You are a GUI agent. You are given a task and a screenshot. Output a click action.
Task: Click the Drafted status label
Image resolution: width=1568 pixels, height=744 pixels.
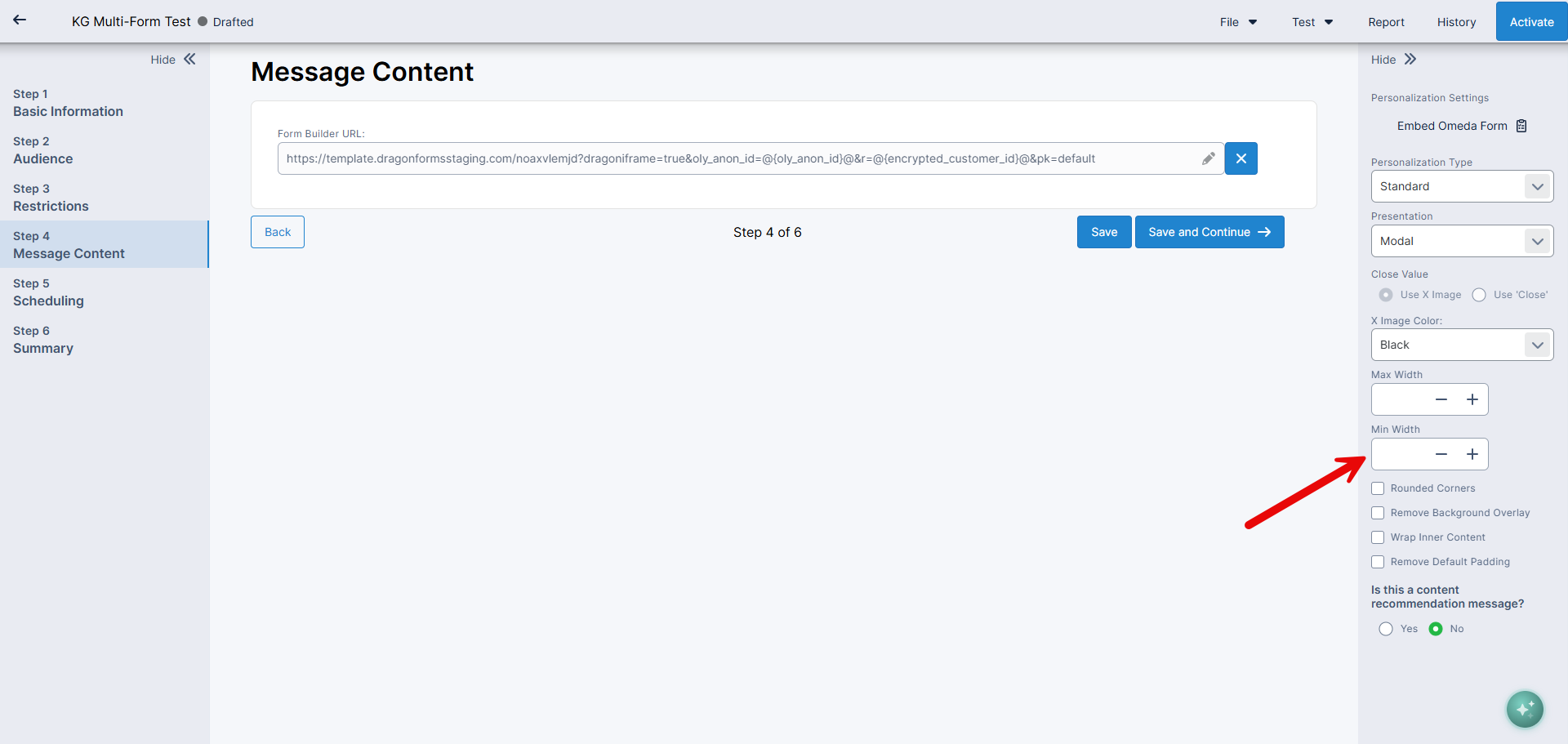pos(233,22)
